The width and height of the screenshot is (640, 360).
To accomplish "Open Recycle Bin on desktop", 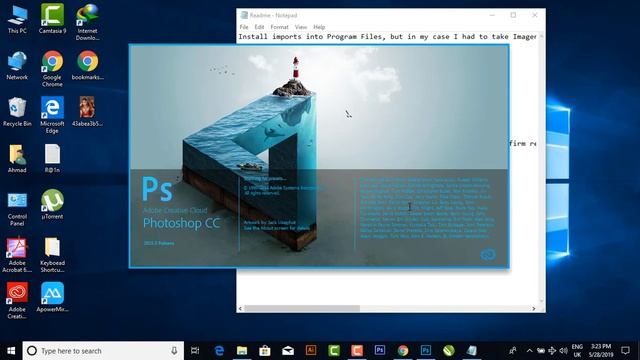I will click(x=17, y=111).
